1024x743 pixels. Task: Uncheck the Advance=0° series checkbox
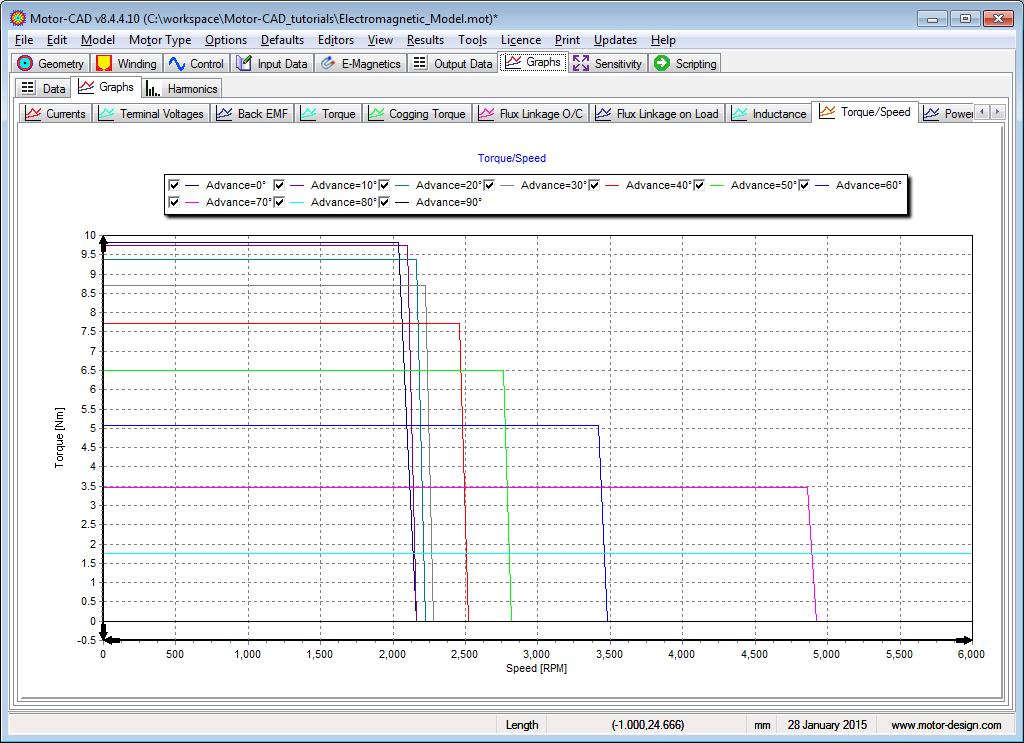click(175, 185)
